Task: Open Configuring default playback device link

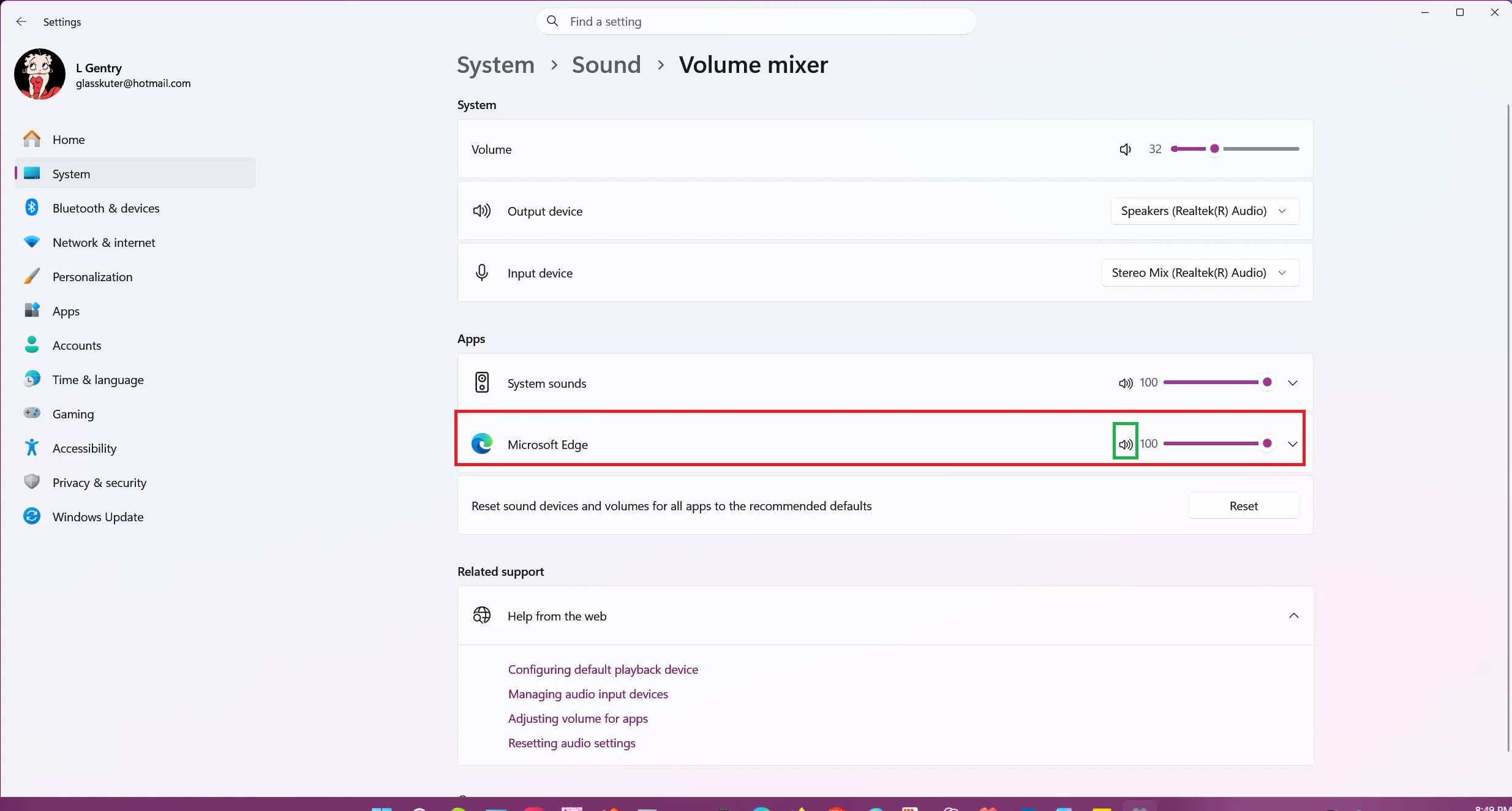Action: pos(603,670)
